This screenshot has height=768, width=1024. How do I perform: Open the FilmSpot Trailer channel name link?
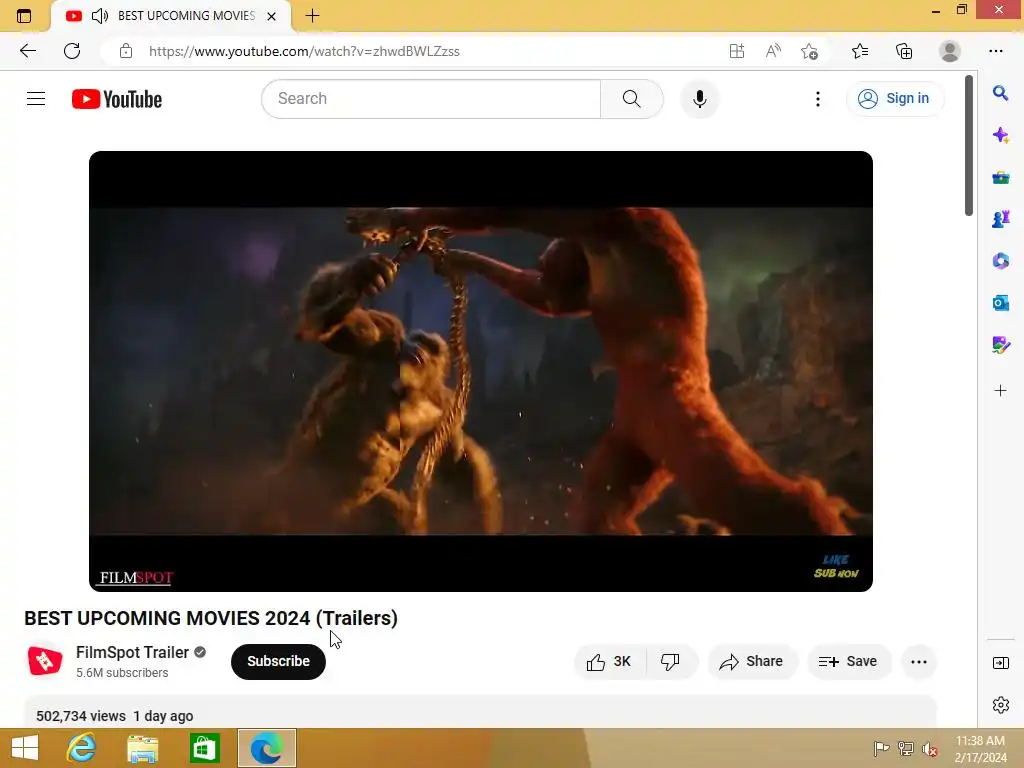point(132,652)
